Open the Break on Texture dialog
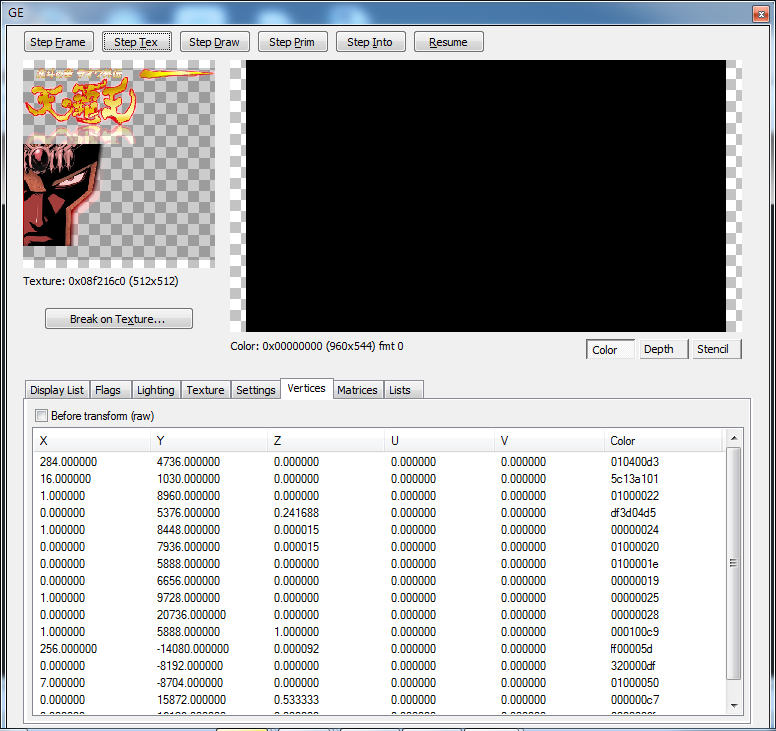Viewport: 776px width, 731px height. 118,319
